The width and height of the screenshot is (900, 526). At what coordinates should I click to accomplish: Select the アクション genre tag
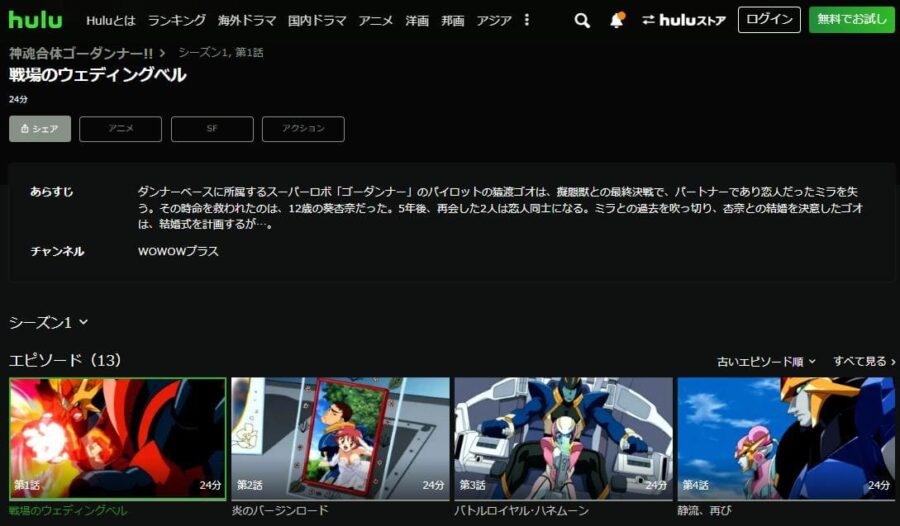pos(303,129)
